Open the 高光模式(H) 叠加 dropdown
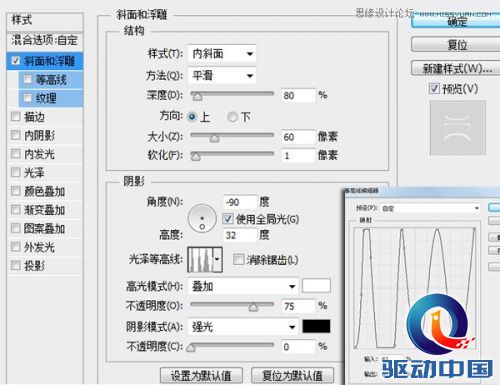 pyautogui.click(x=242, y=286)
